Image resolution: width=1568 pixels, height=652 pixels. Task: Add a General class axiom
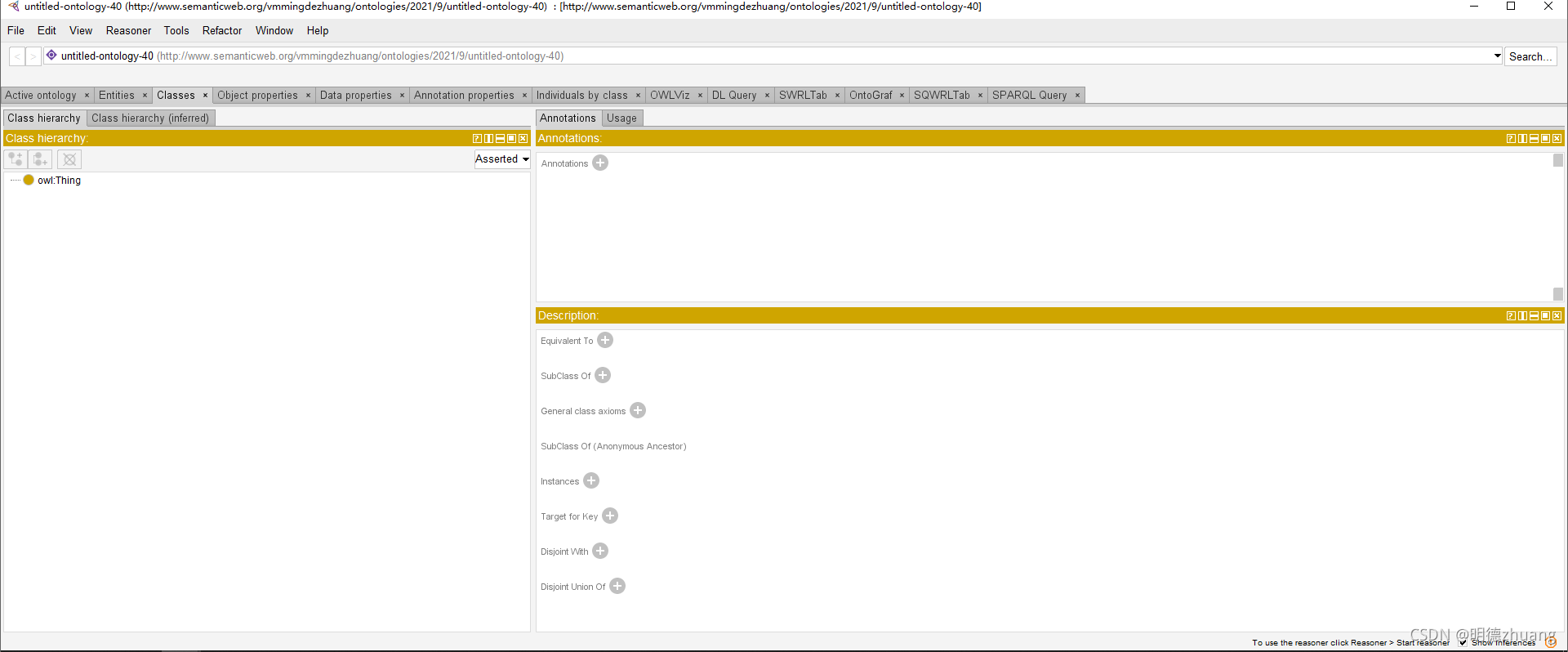(638, 410)
